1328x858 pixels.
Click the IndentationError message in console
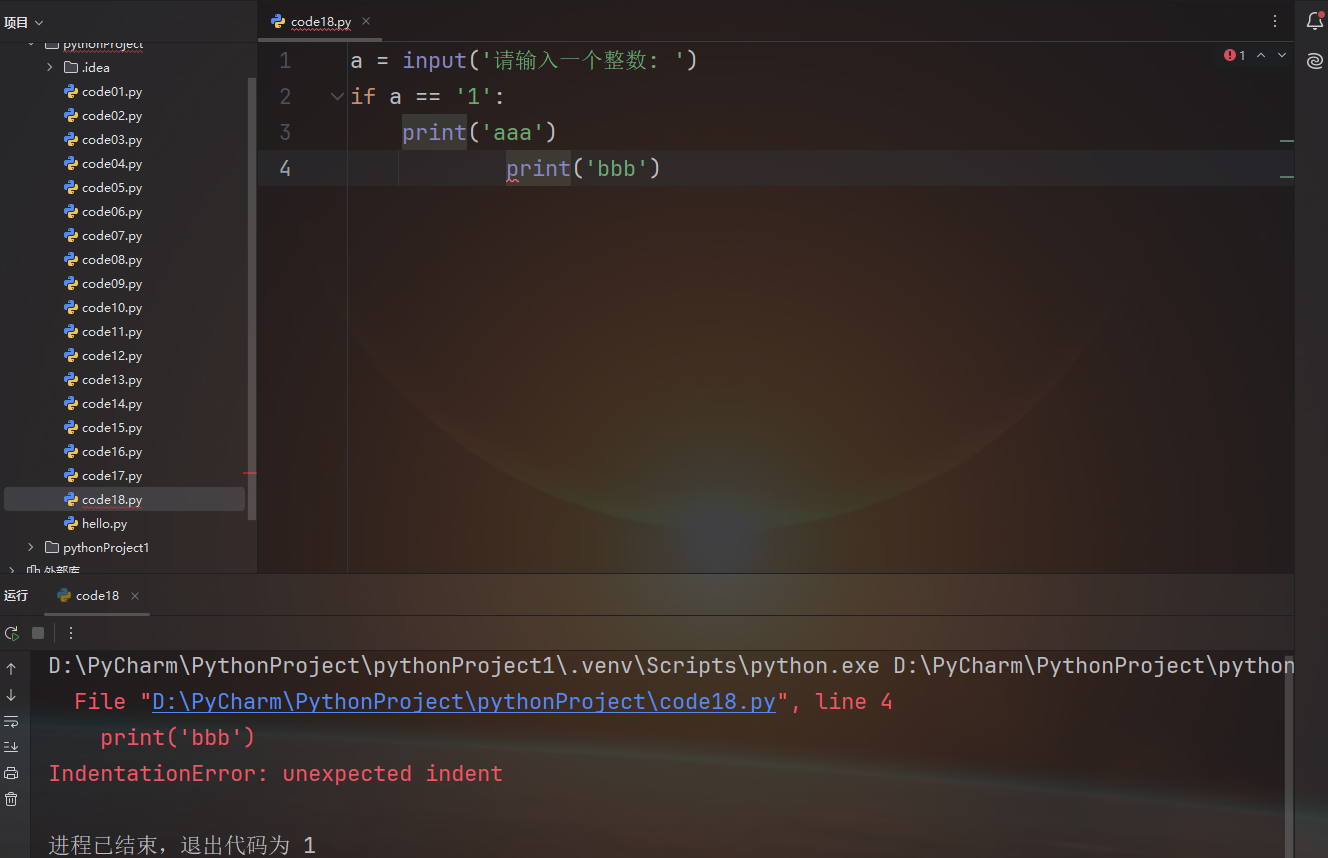(276, 774)
